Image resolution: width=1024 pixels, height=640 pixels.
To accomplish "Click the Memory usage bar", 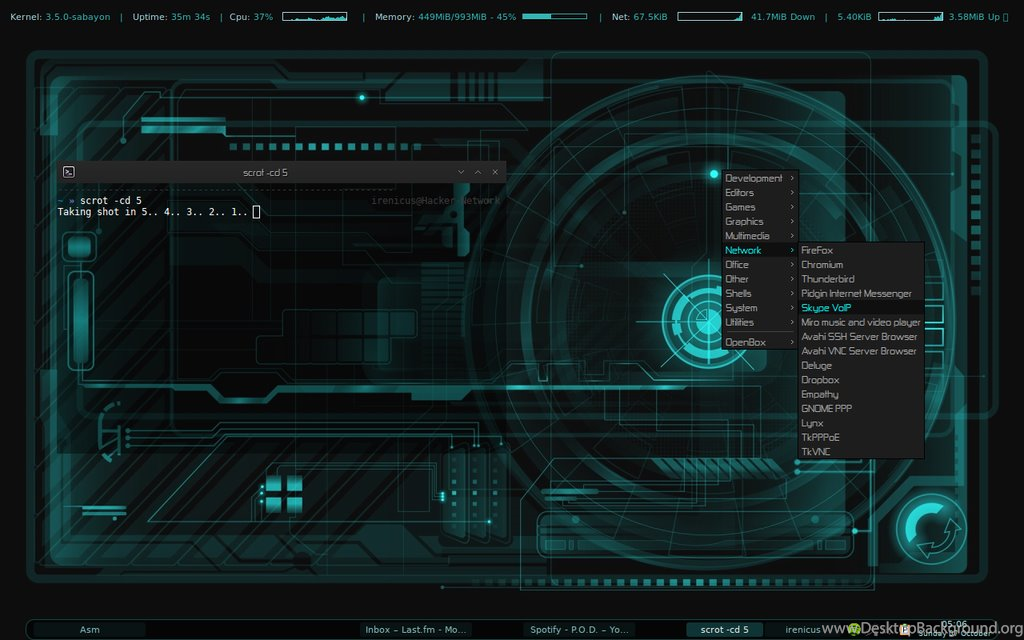I will pos(554,16).
